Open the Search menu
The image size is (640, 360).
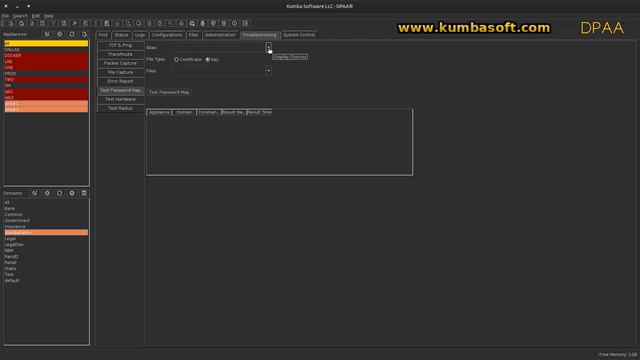(20, 16)
